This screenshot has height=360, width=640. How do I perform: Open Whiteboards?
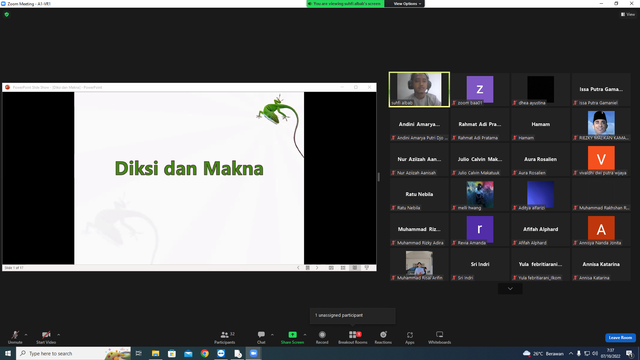click(x=440, y=338)
